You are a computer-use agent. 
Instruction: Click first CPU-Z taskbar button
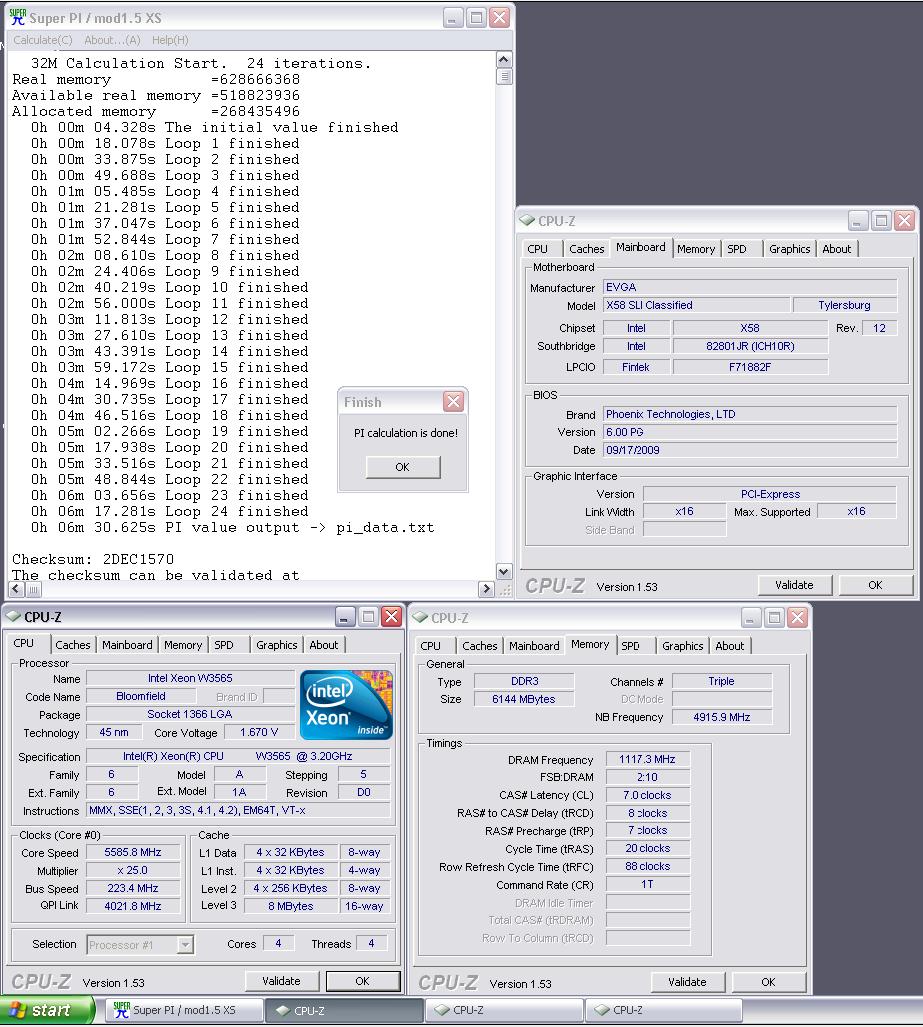[344, 1010]
